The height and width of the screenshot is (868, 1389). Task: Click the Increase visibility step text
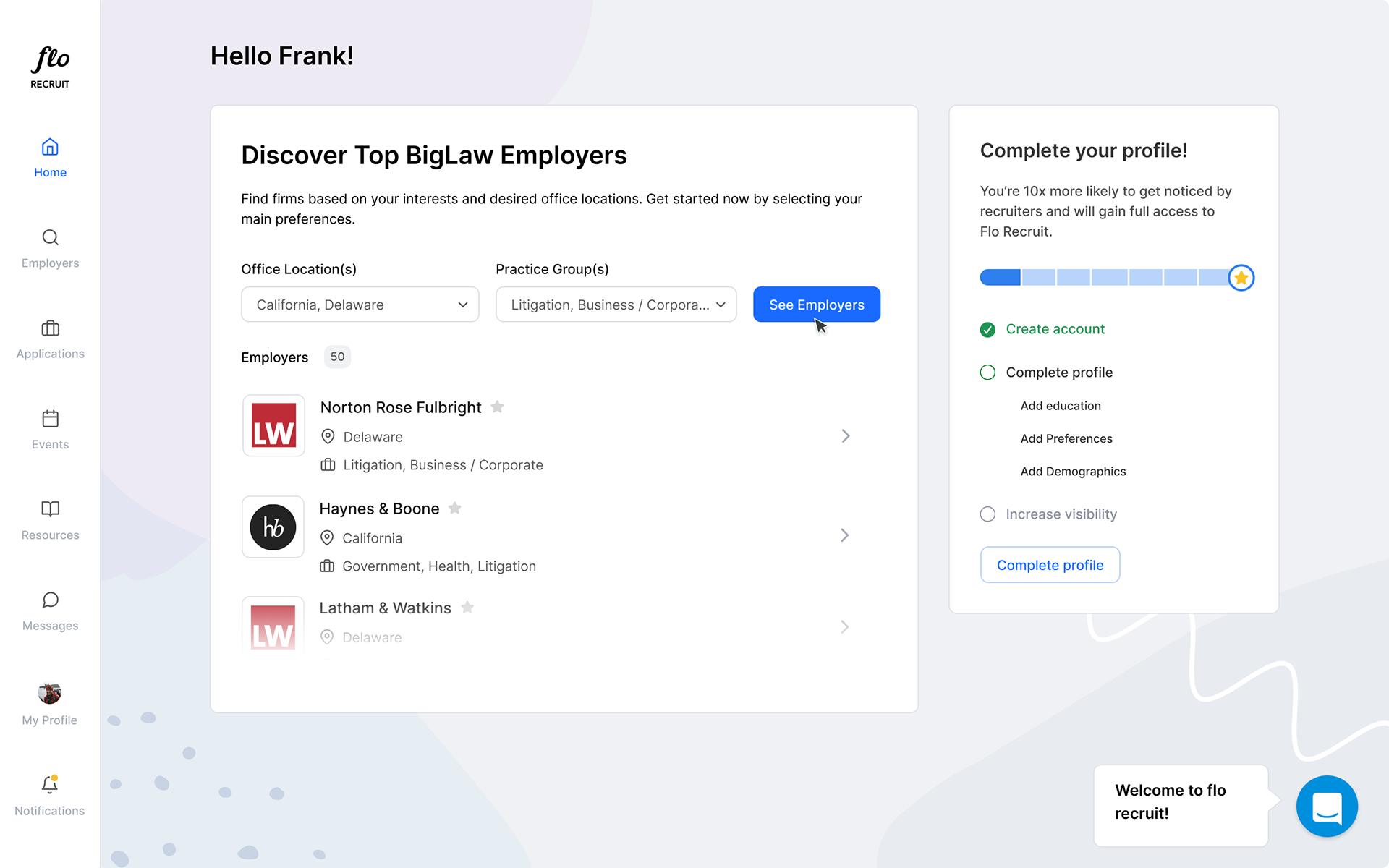(1061, 514)
